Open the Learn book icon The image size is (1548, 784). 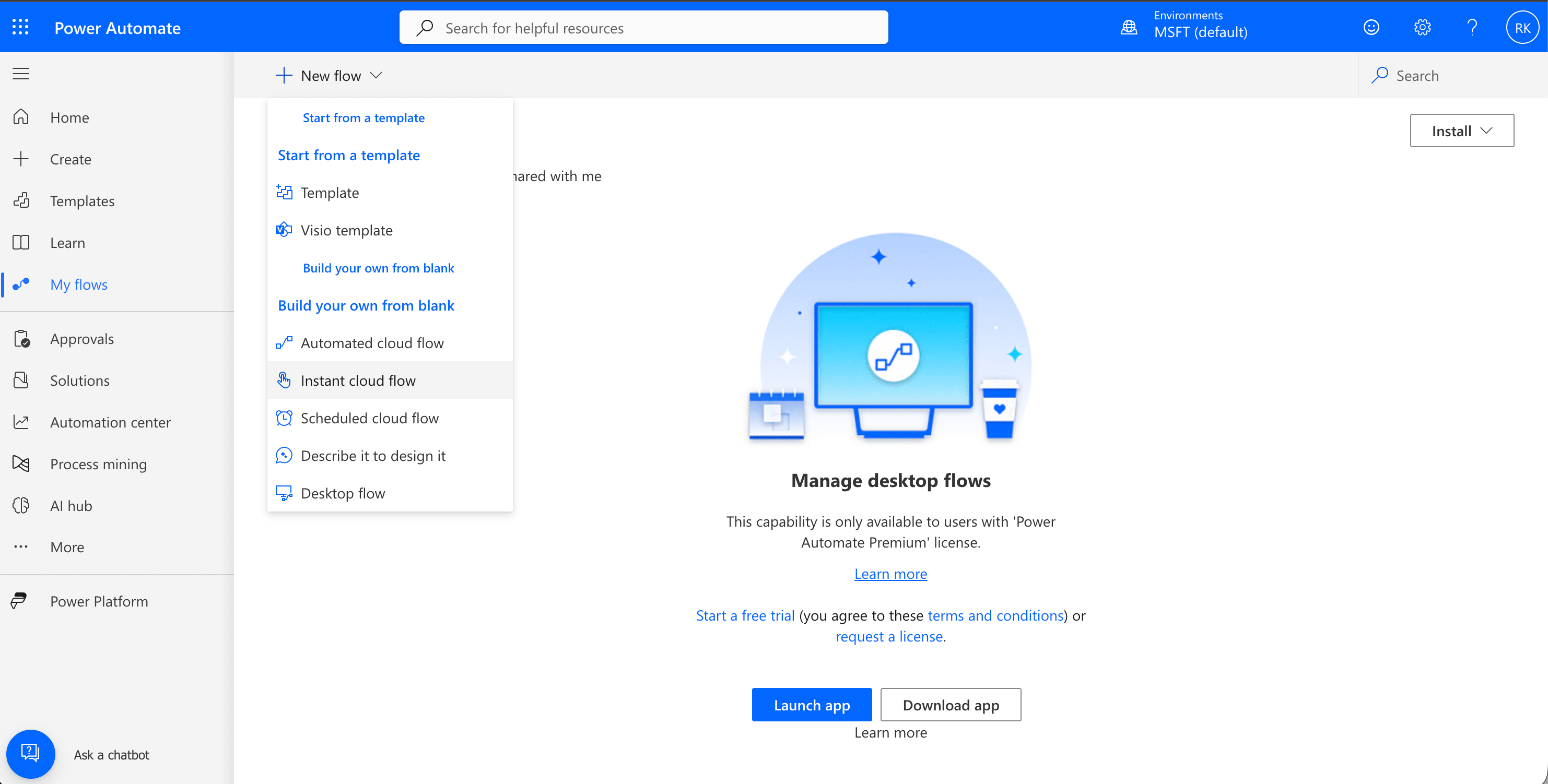pyautogui.click(x=21, y=242)
